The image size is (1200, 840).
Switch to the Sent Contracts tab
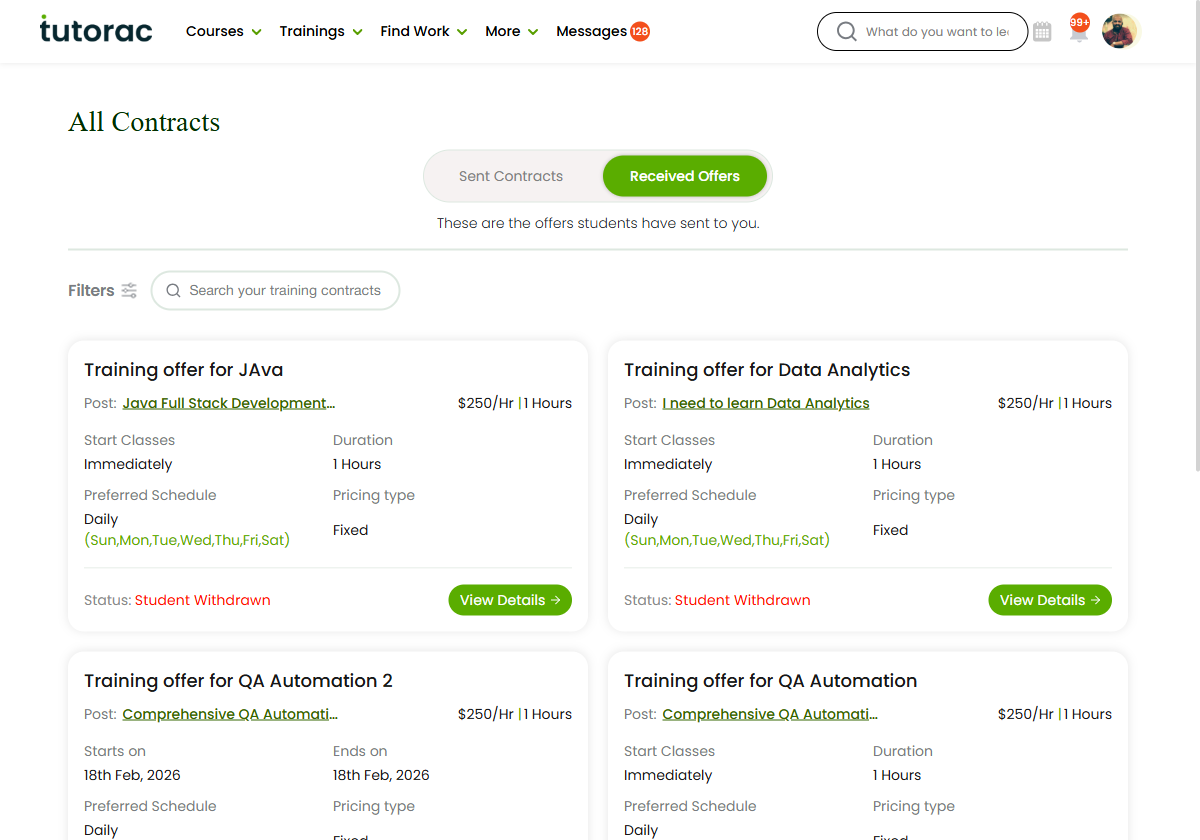tap(511, 176)
